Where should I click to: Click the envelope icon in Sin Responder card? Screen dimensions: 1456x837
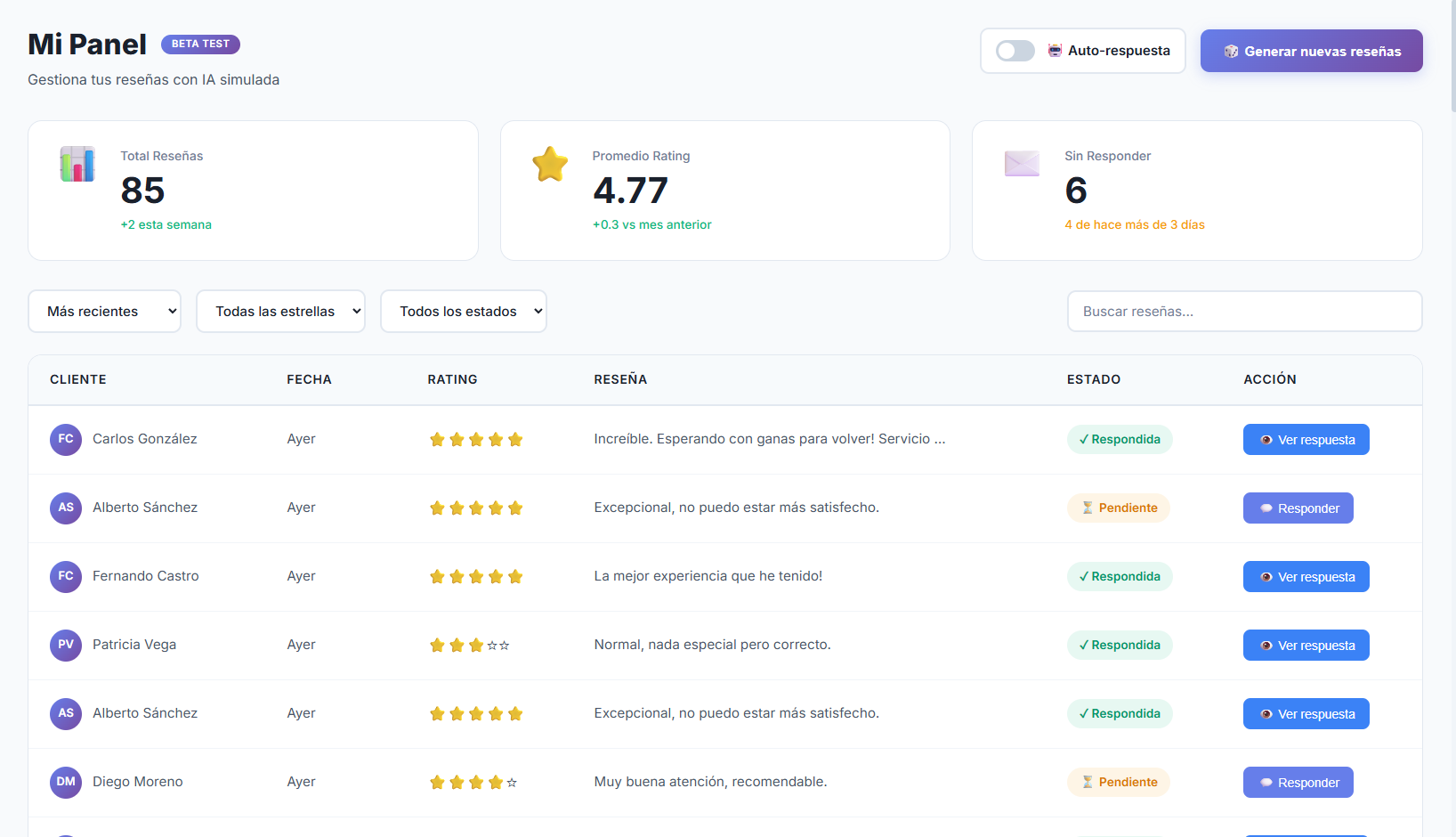pyautogui.click(x=1022, y=164)
